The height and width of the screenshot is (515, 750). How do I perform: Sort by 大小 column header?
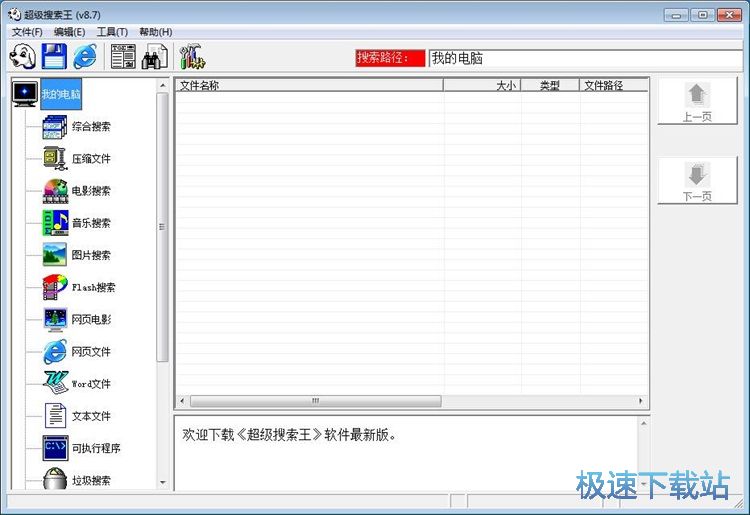[482, 85]
